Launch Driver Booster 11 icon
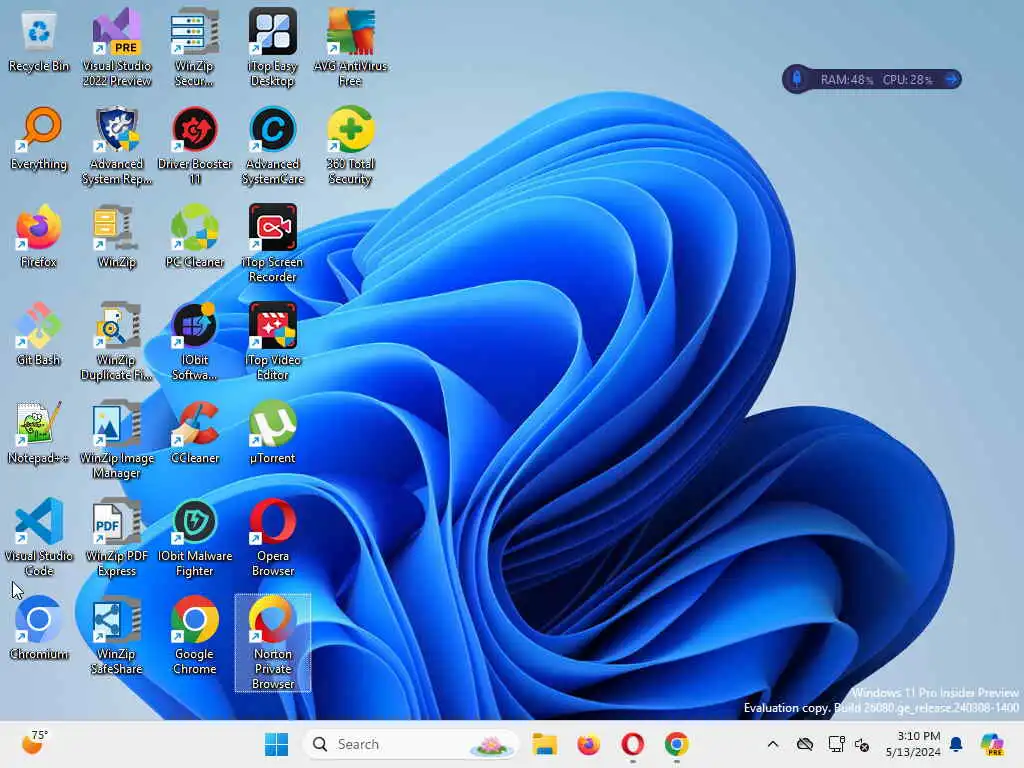Screen dimensions: 1024x768 tap(195, 146)
